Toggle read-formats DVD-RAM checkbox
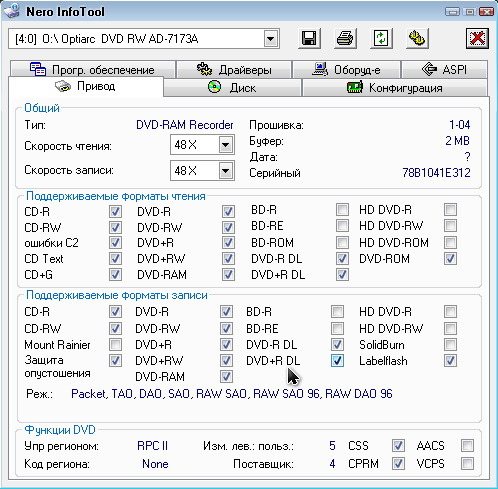Image resolution: width=498 pixels, height=489 pixels. pos(228,275)
